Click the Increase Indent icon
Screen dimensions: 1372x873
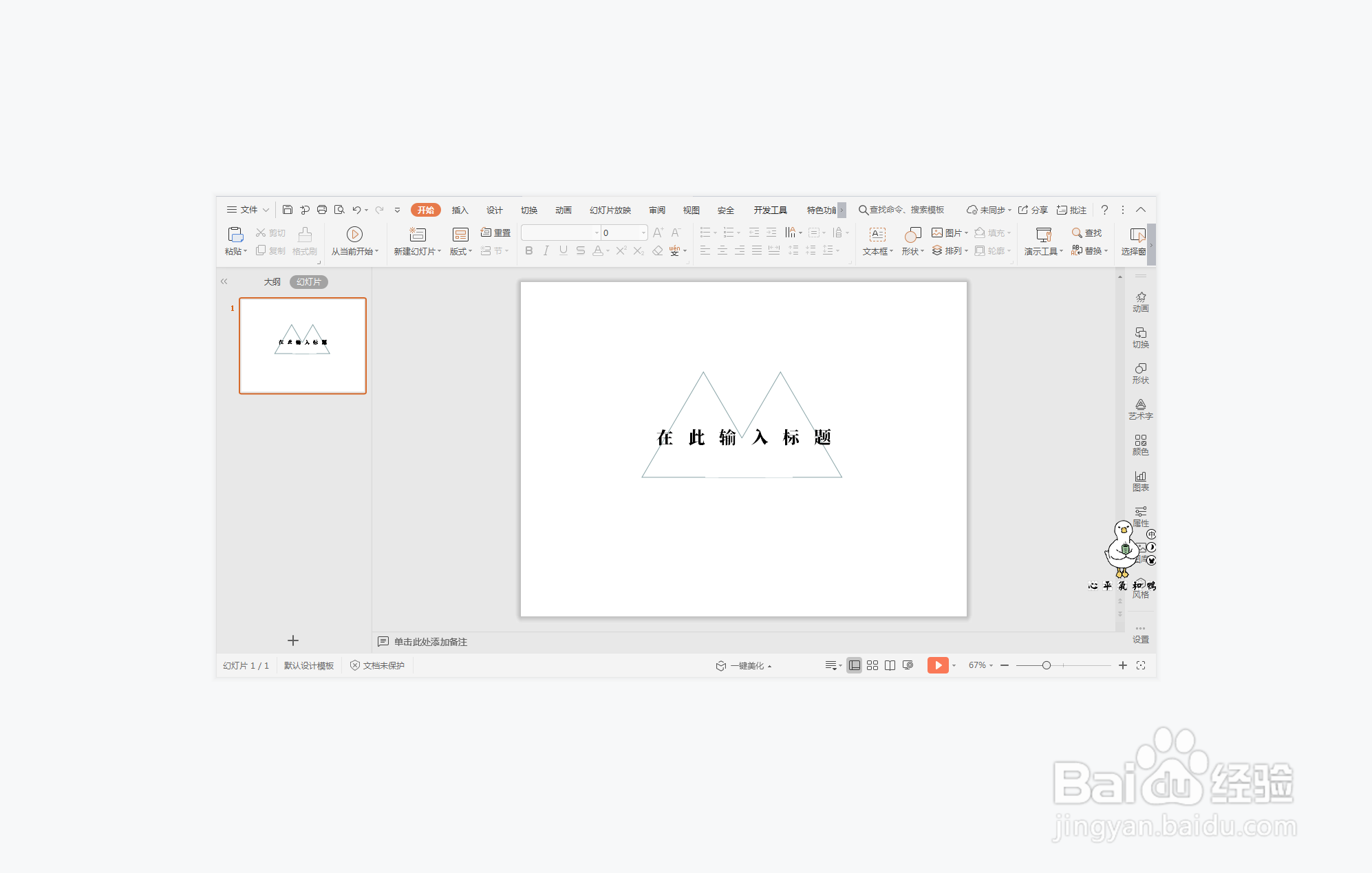[x=771, y=233]
